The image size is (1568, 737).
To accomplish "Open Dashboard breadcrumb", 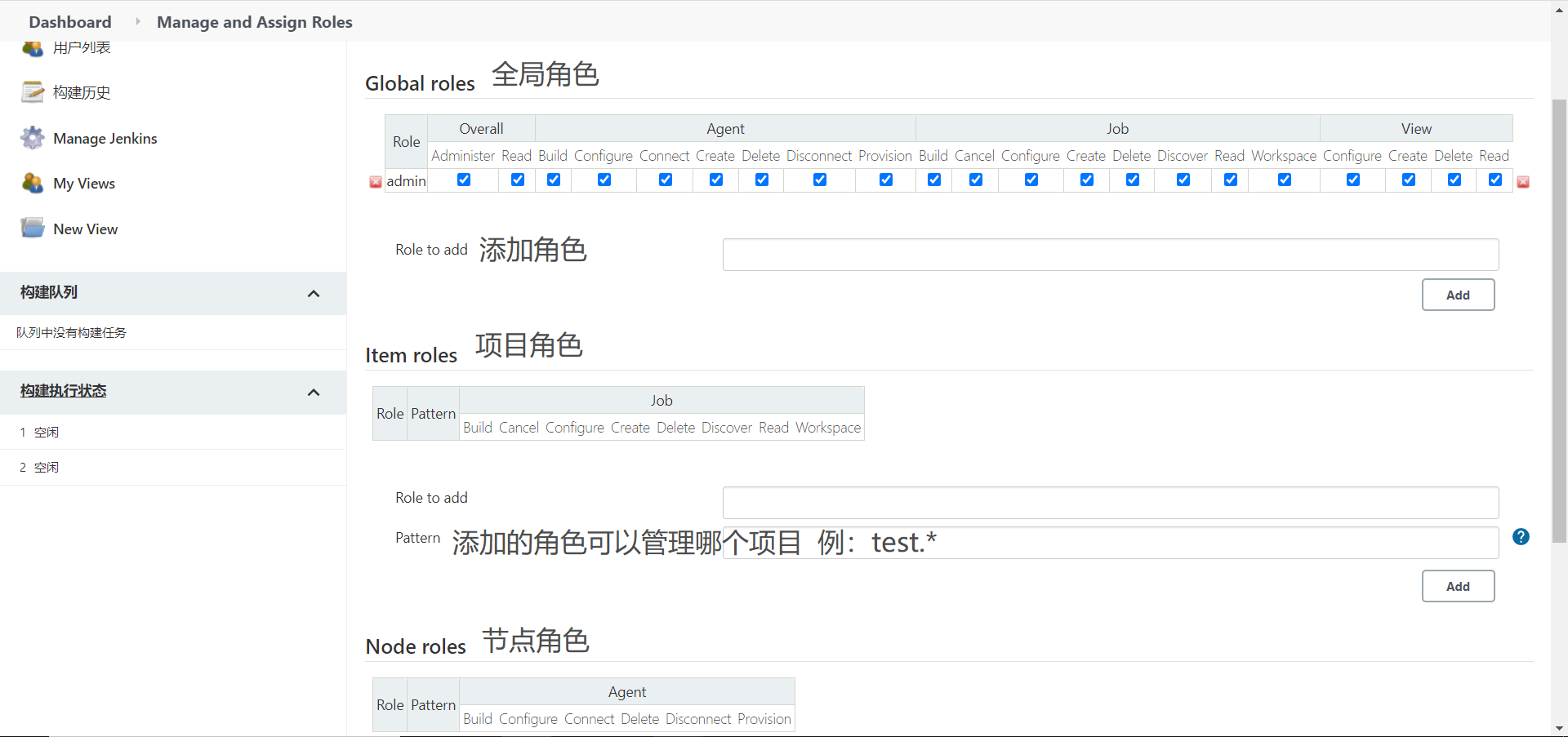I will (x=70, y=22).
